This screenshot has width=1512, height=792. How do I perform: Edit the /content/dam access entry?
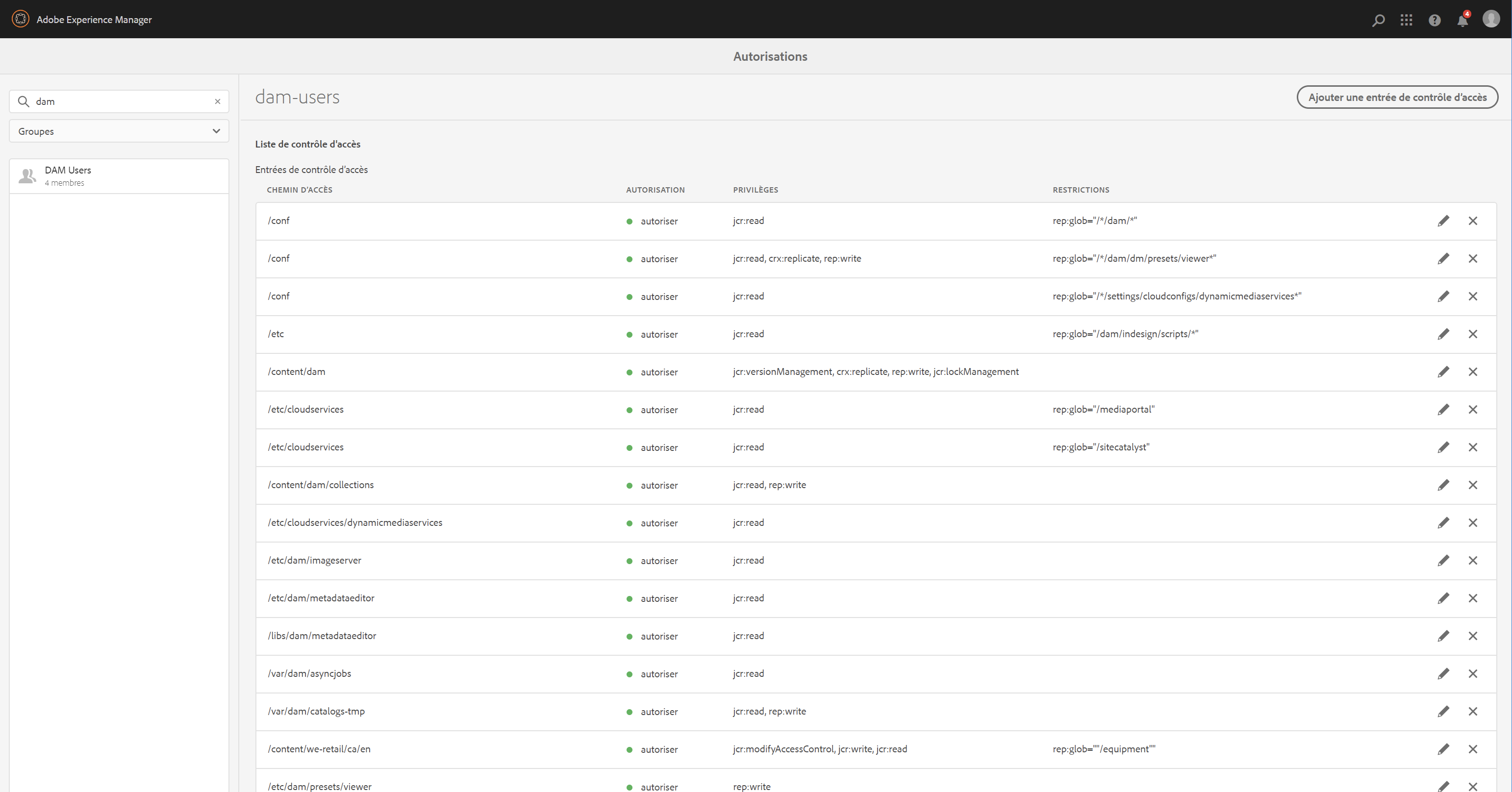coord(1443,372)
